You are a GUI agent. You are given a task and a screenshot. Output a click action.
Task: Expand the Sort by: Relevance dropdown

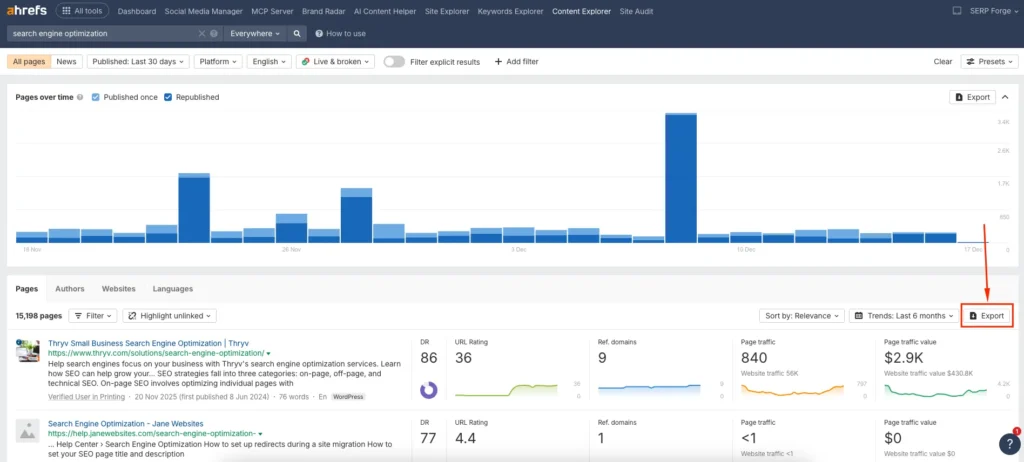(x=802, y=315)
